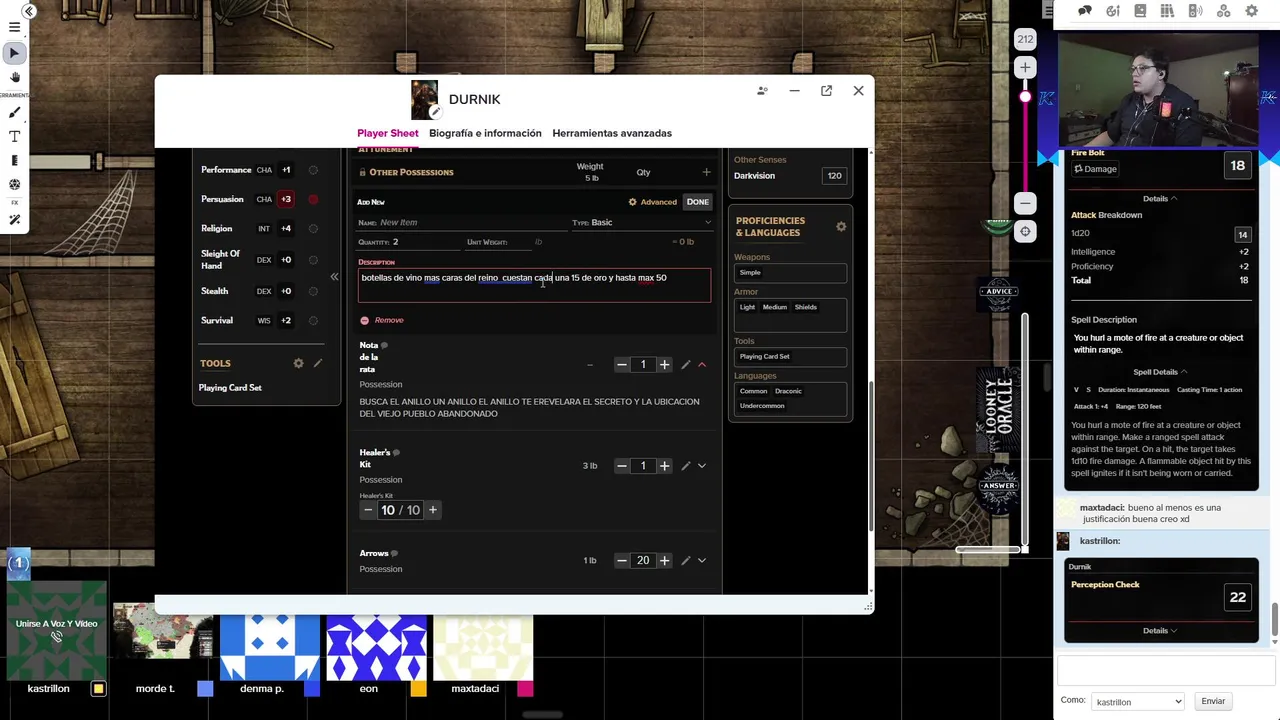Collapse Nota de la rata details
Viewport: 1280px width, 720px height.
point(701,365)
